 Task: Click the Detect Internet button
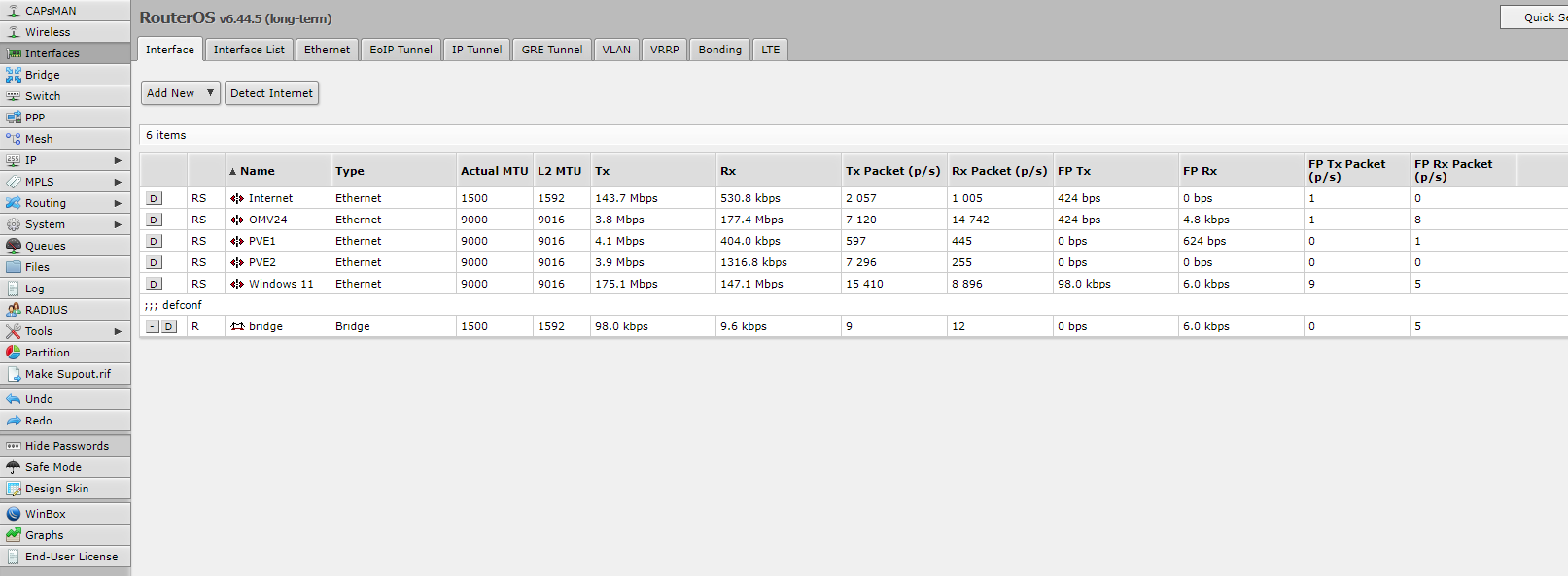pos(271,93)
